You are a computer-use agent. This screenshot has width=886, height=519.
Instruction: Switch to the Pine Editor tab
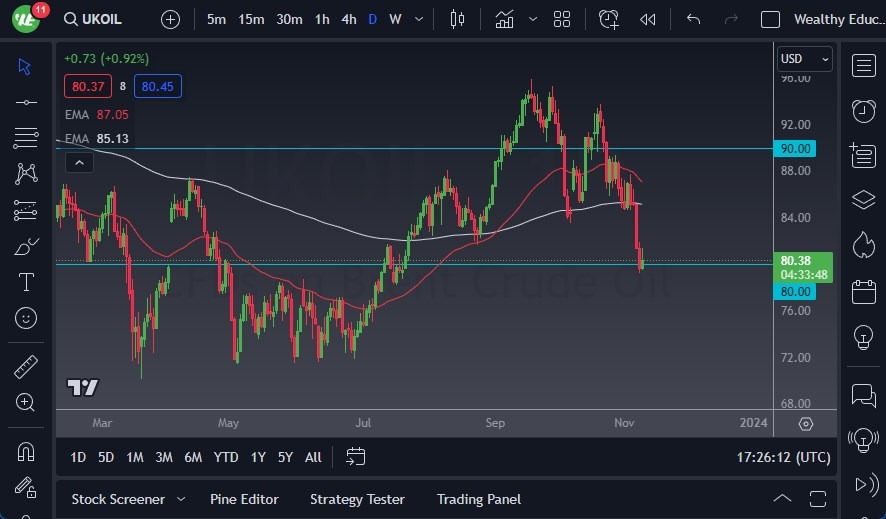(244, 499)
